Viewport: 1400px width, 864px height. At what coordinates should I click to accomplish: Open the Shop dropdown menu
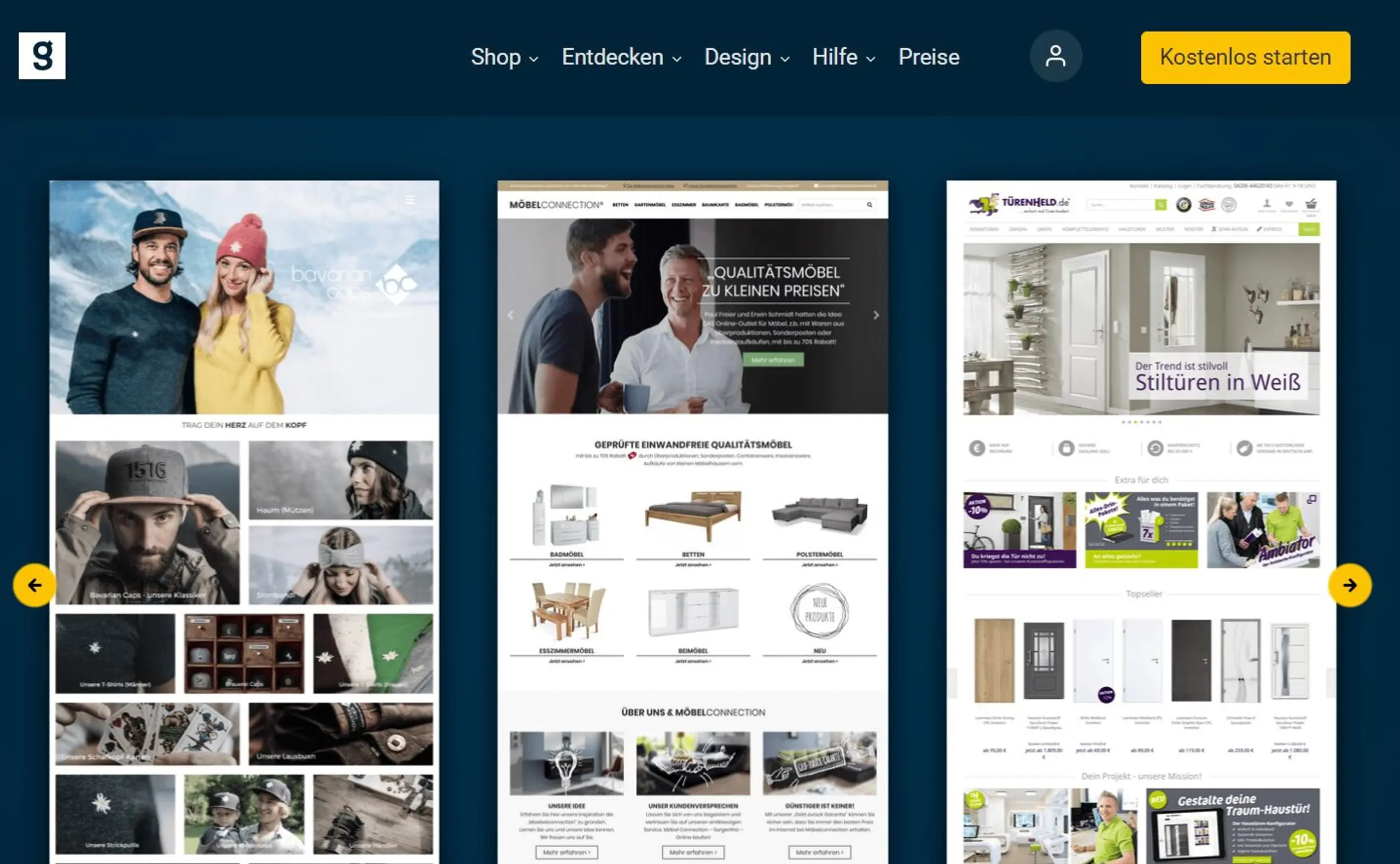(x=499, y=57)
